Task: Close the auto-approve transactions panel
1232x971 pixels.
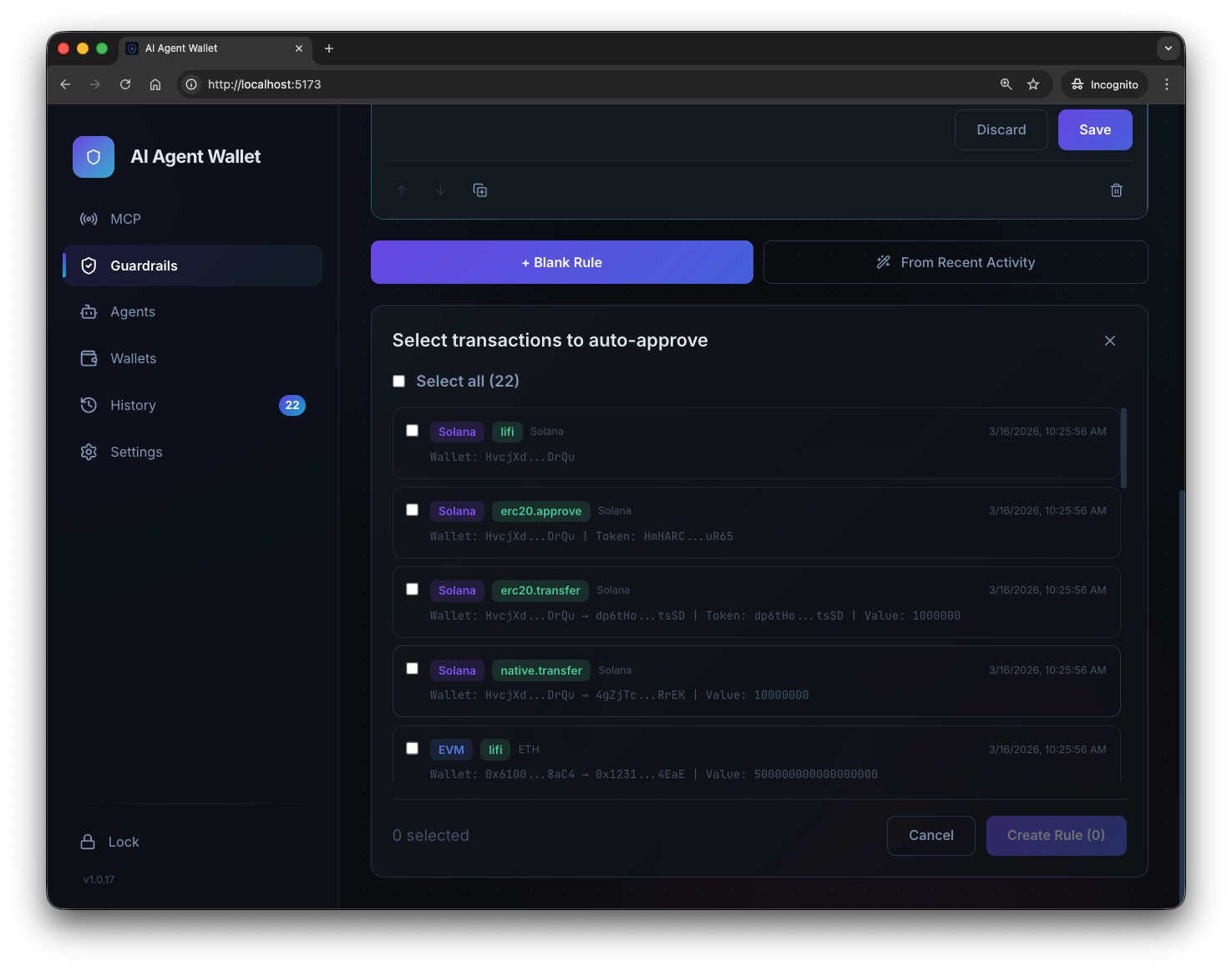Action: click(1110, 341)
